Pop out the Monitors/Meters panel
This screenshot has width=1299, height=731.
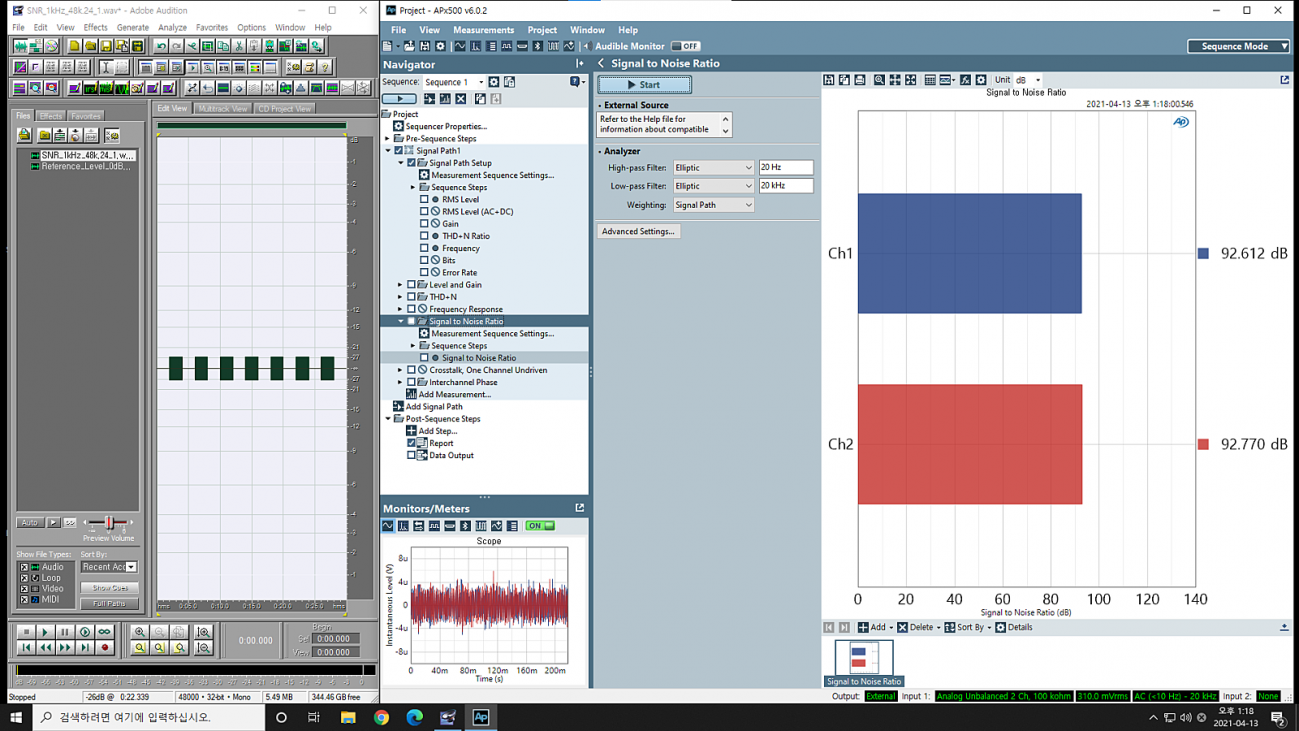[579, 508]
